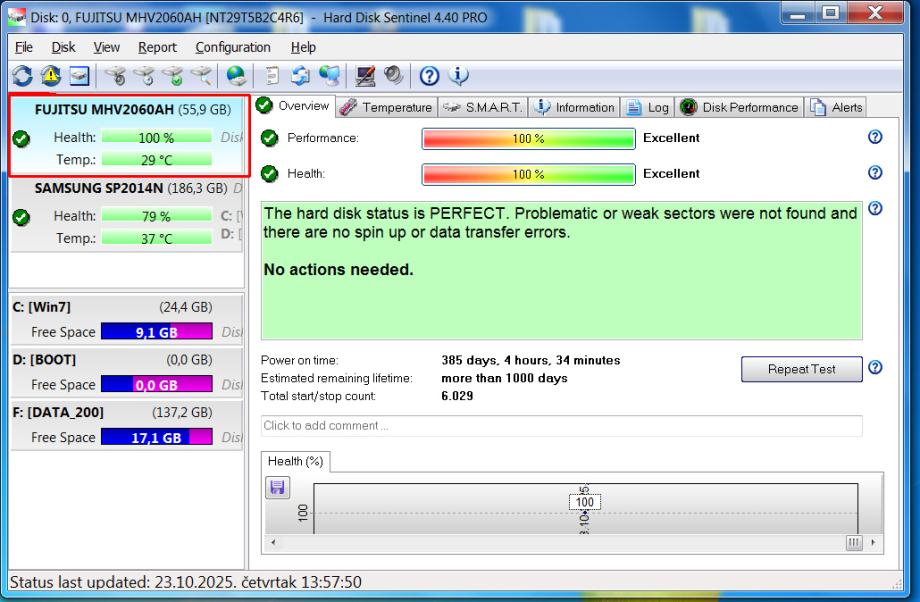Image resolution: width=920 pixels, height=602 pixels.
Task: Click the text document toolbar icon
Action: [272, 76]
